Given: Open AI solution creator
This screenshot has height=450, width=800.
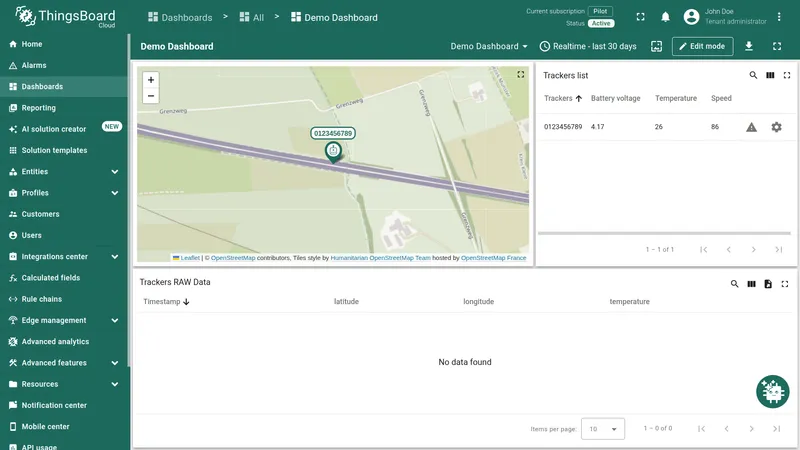Looking at the screenshot, I should coord(64,129).
